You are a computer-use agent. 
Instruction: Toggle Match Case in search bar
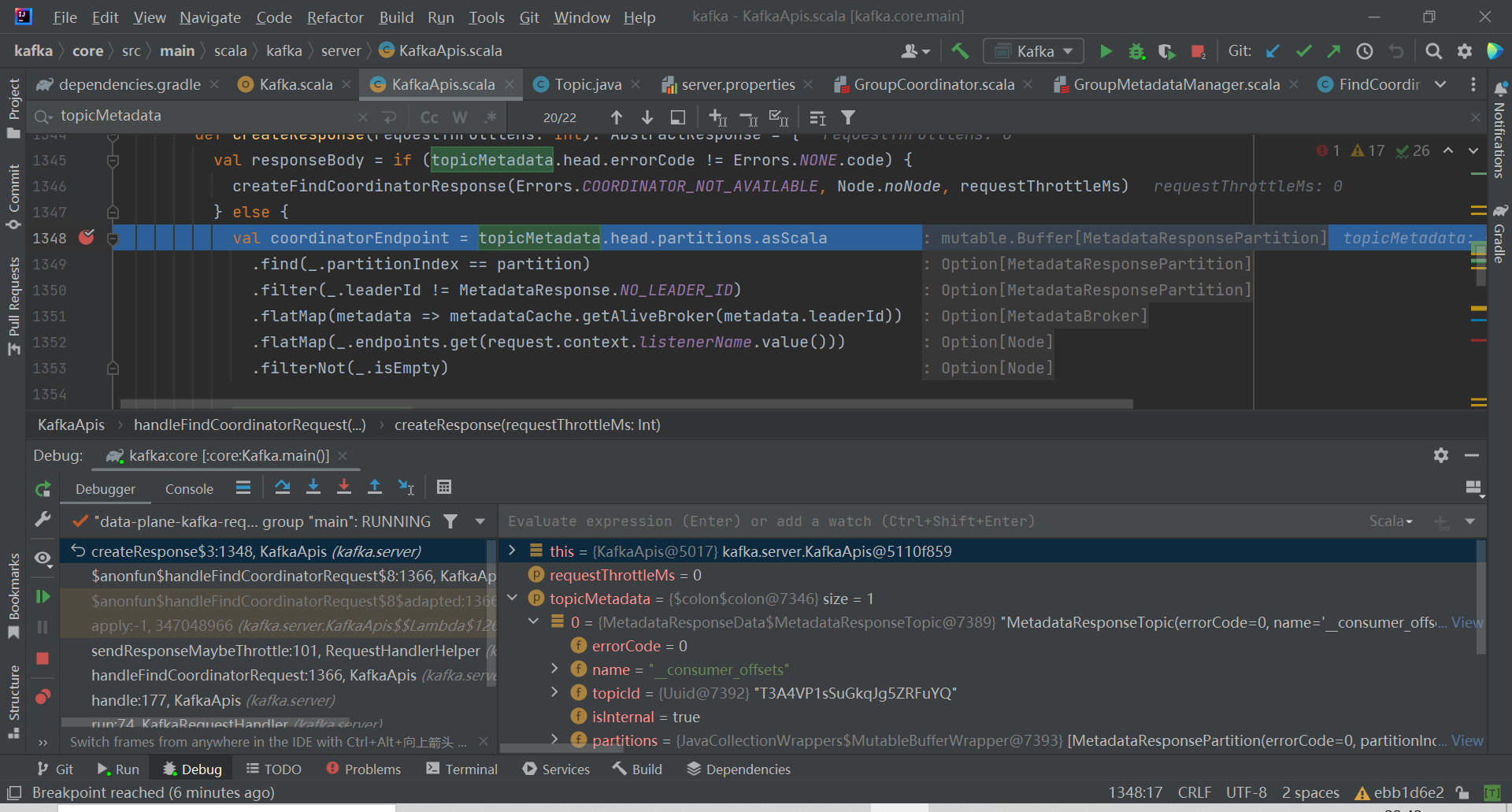tap(429, 117)
